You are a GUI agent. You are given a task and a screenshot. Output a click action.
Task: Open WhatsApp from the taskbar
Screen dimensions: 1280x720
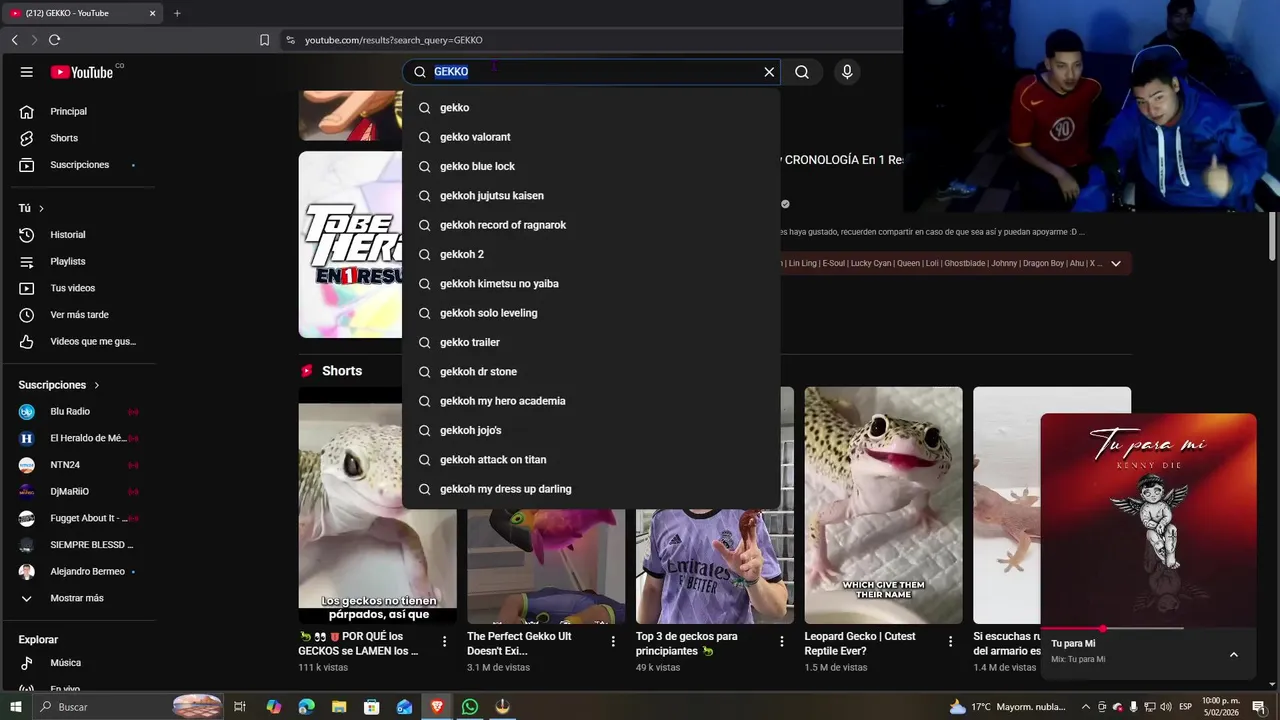point(470,707)
